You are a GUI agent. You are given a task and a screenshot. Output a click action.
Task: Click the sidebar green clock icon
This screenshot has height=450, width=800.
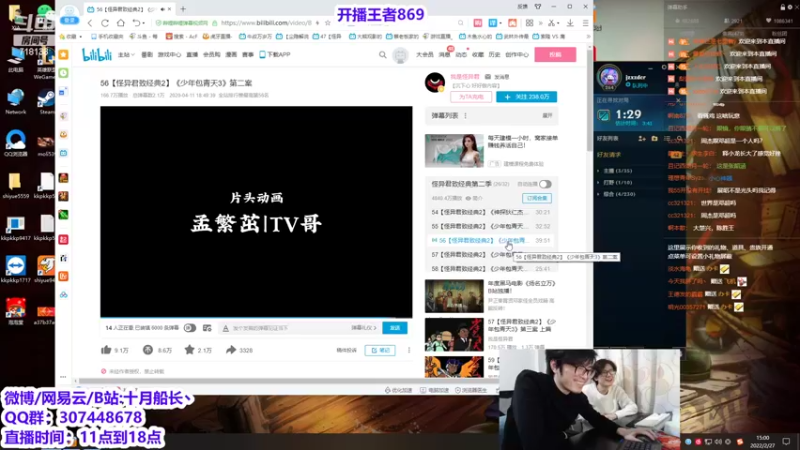point(64,73)
